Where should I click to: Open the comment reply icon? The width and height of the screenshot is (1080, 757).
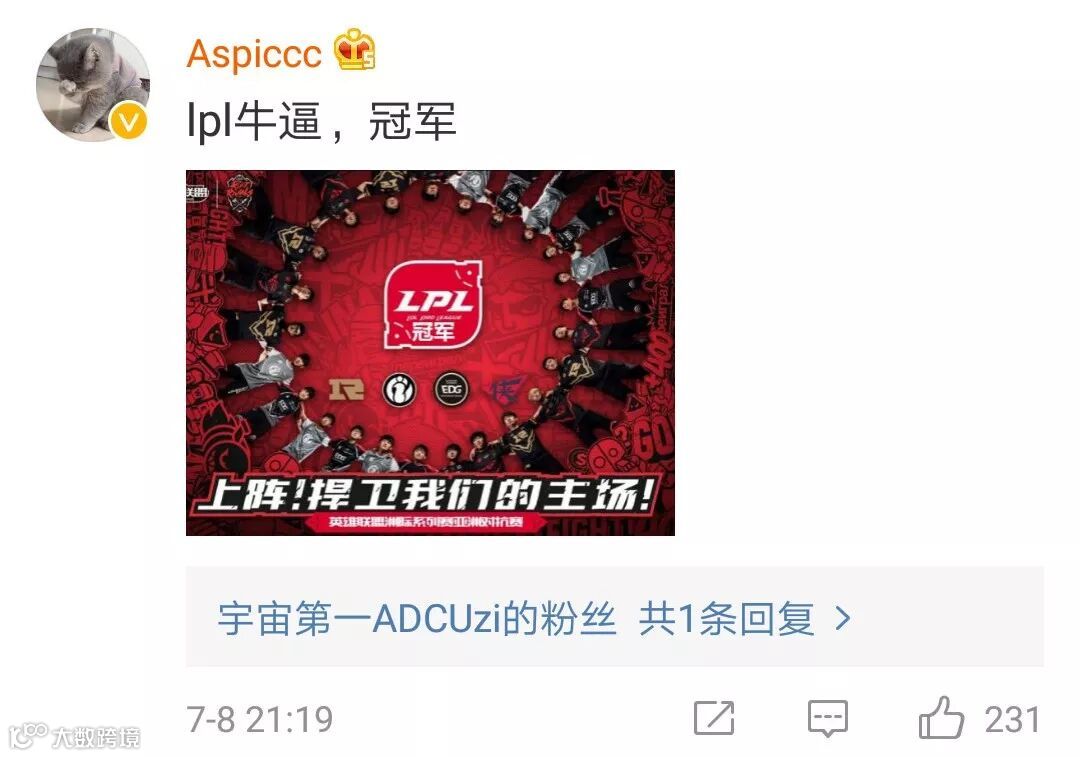click(827, 719)
